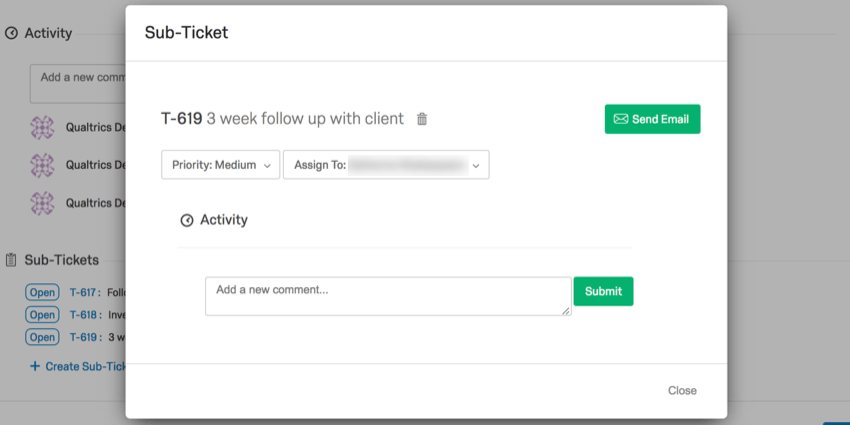Viewport: 850px width, 425px height.
Task: Open the Priority: Medium dropdown
Action: (x=221, y=165)
